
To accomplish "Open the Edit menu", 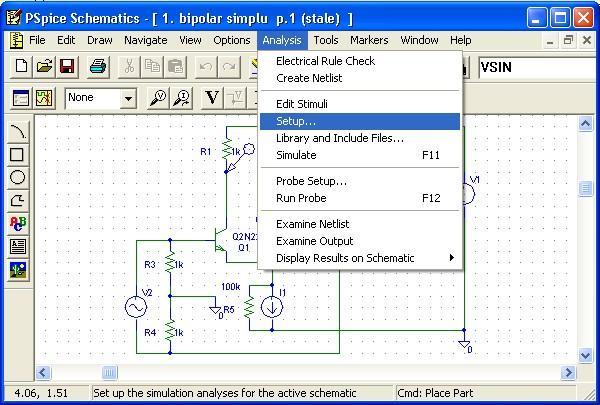I will (x=66, y=40).
